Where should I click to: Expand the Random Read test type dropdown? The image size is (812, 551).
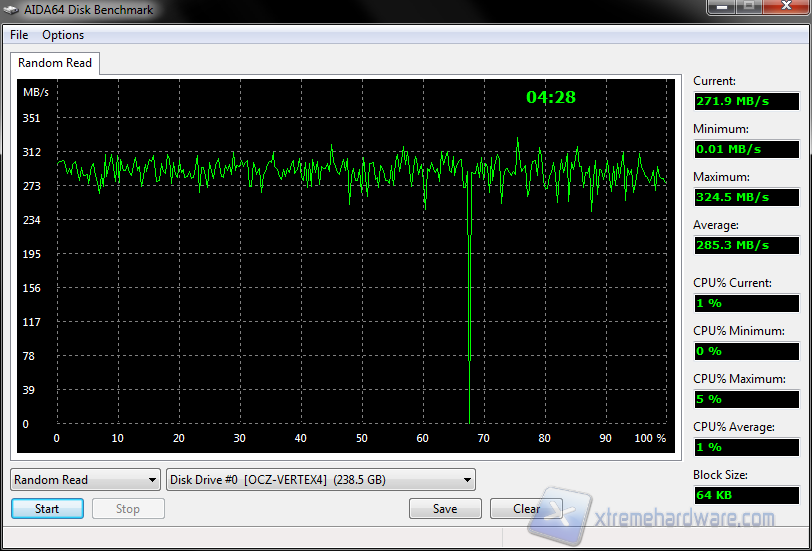[85, 480]
